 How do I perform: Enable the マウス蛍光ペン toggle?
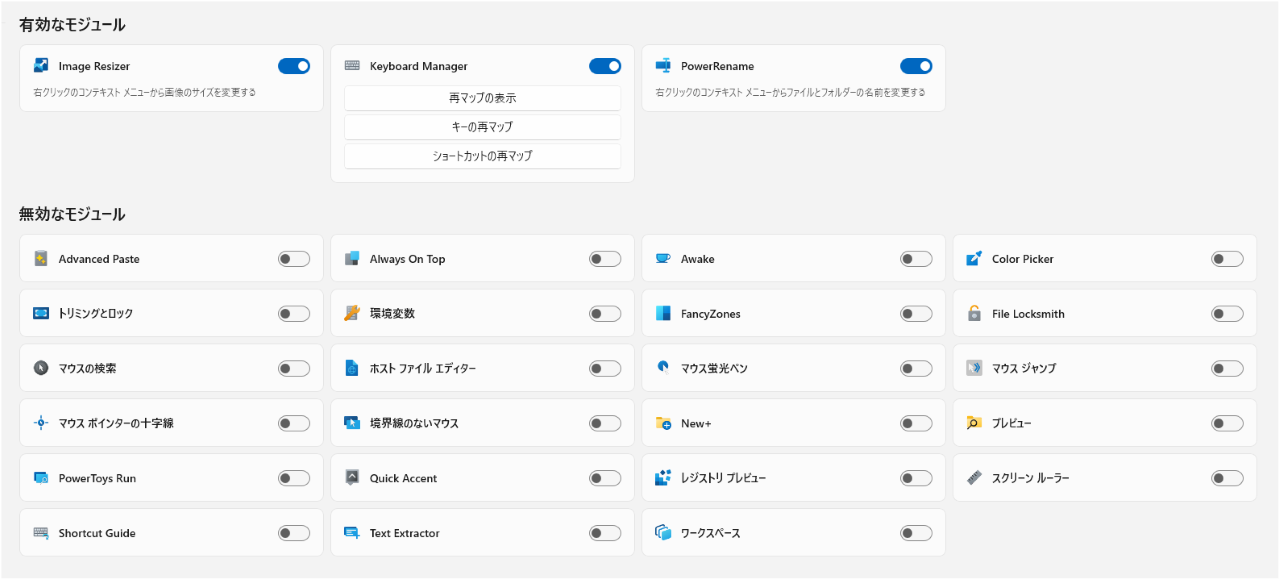tap(916, 368)
